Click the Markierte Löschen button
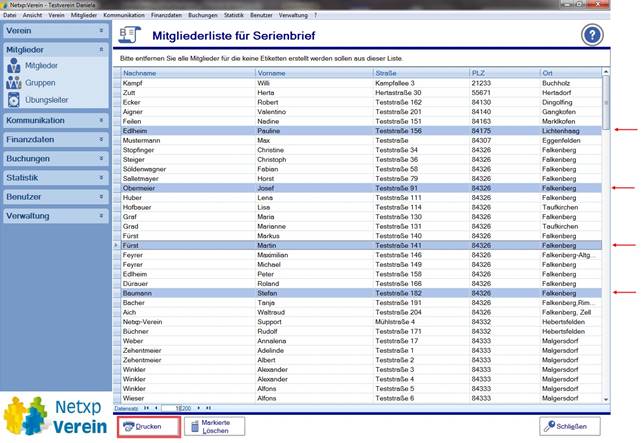Image resolution: width=643 pixels, height=443 pixels. (214, 427)
